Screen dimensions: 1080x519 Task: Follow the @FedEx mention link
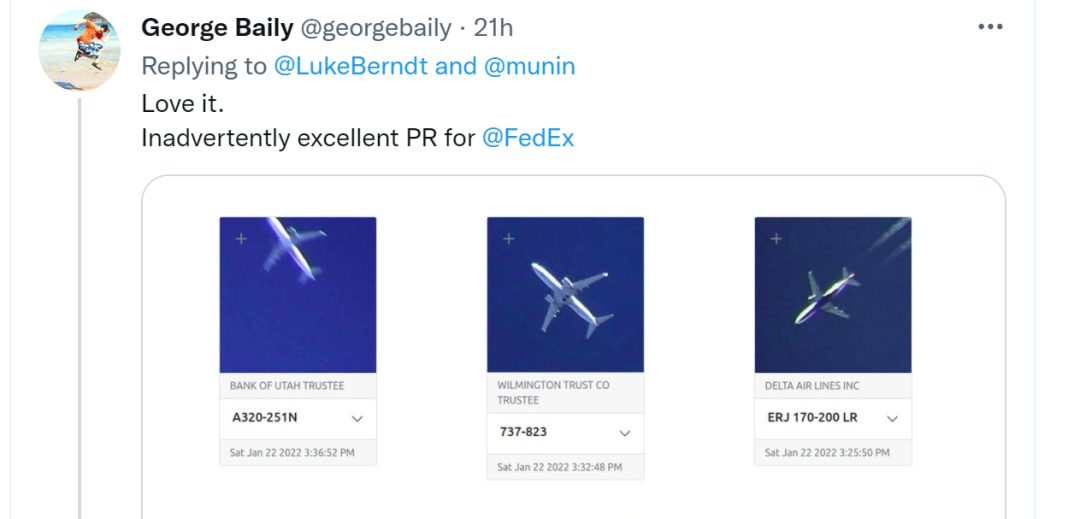528,138
